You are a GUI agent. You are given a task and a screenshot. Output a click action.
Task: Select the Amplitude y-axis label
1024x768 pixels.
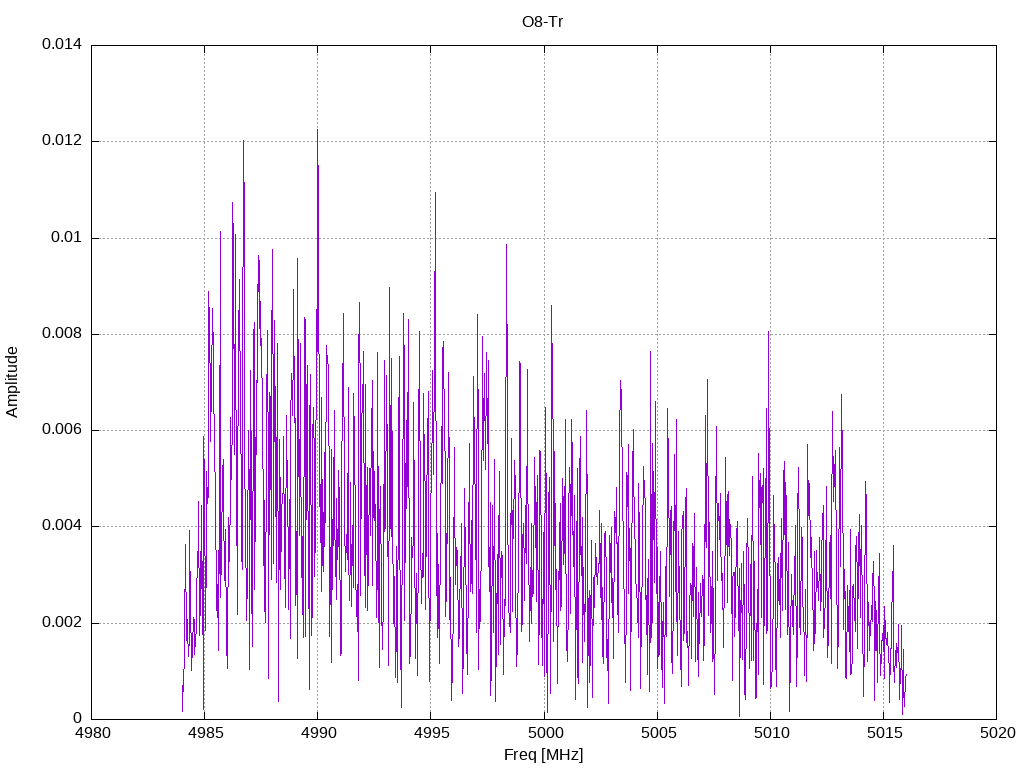(12, 382)
